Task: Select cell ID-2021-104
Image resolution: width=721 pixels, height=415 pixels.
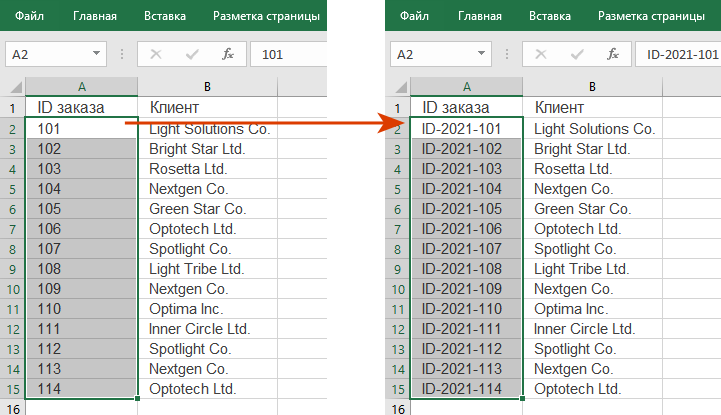Action: tap(466, 189)
